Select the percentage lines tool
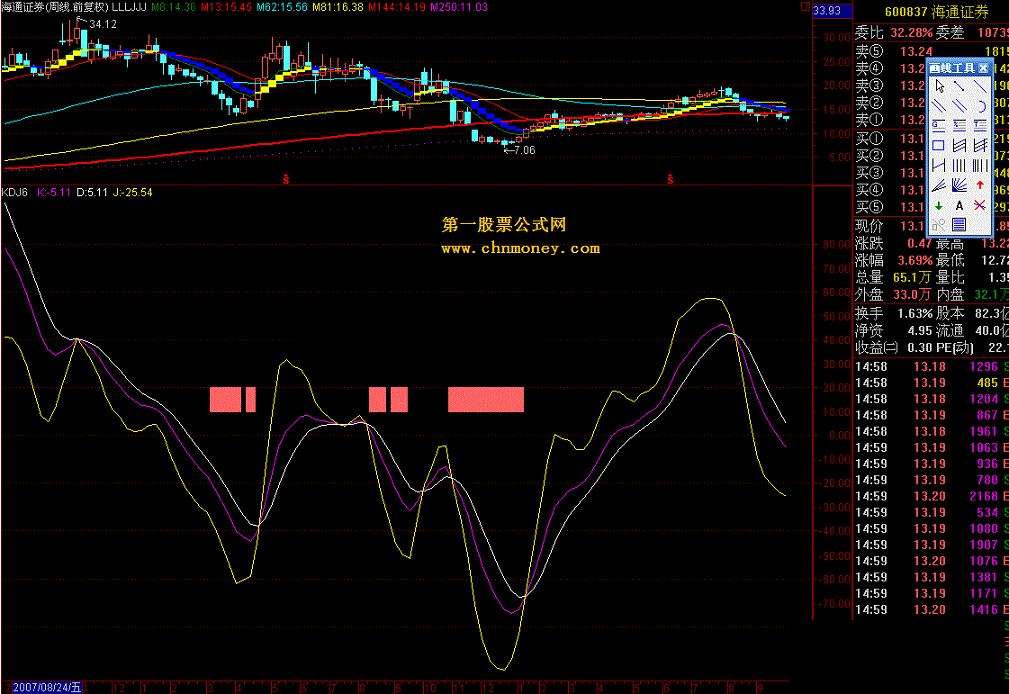Screen dimensions: 1009x694 tap(959, 126)
